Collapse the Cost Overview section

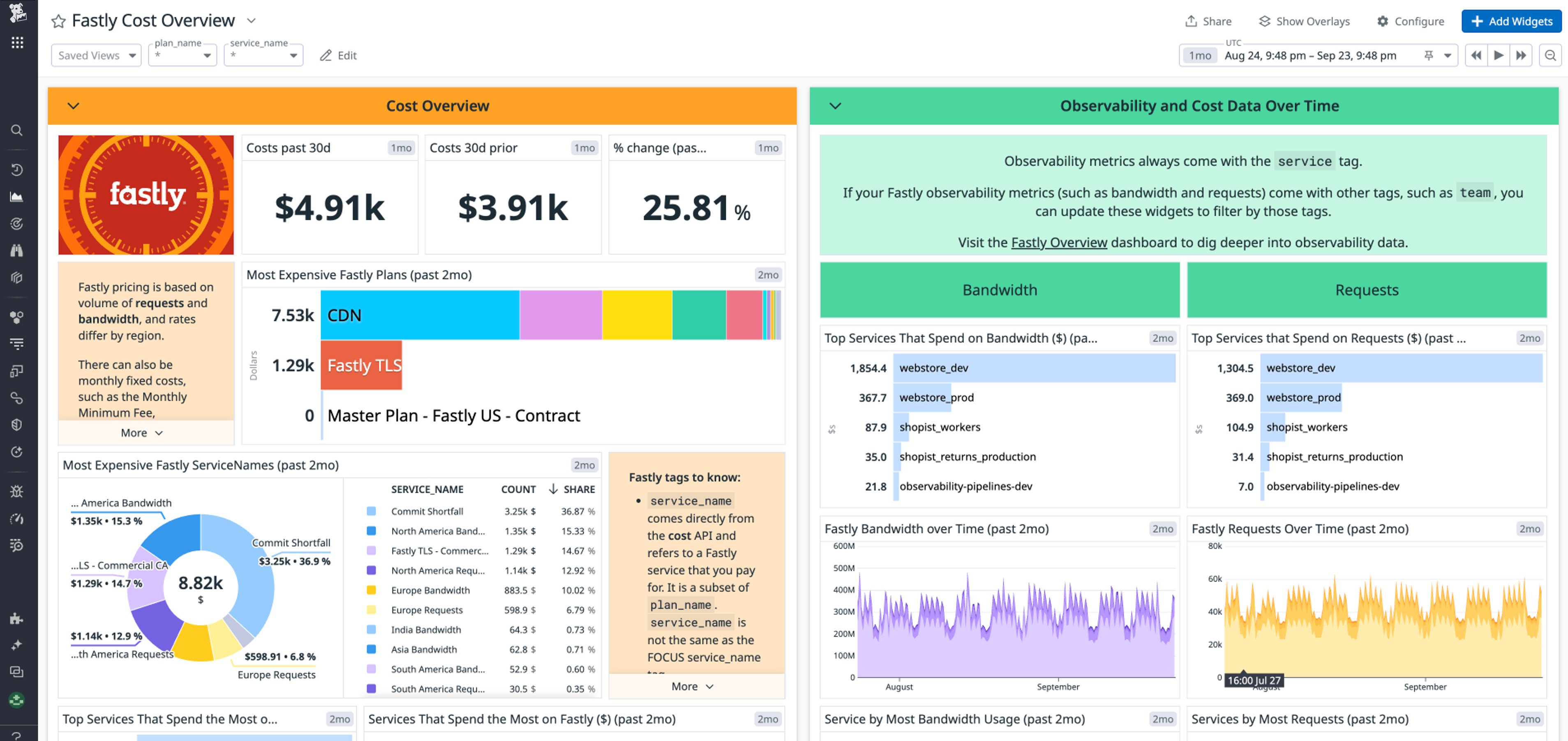coord(74,105)
